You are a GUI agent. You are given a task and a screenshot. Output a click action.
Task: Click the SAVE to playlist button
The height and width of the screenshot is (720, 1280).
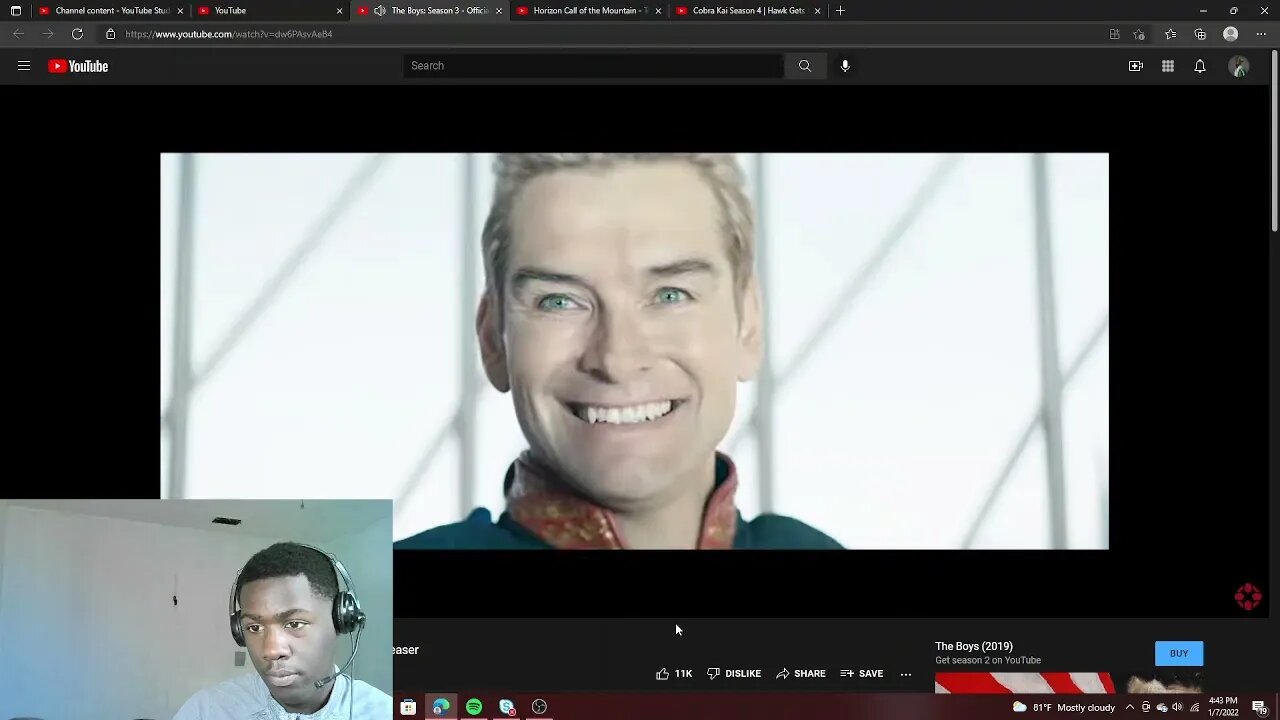(x=862, y=674)
